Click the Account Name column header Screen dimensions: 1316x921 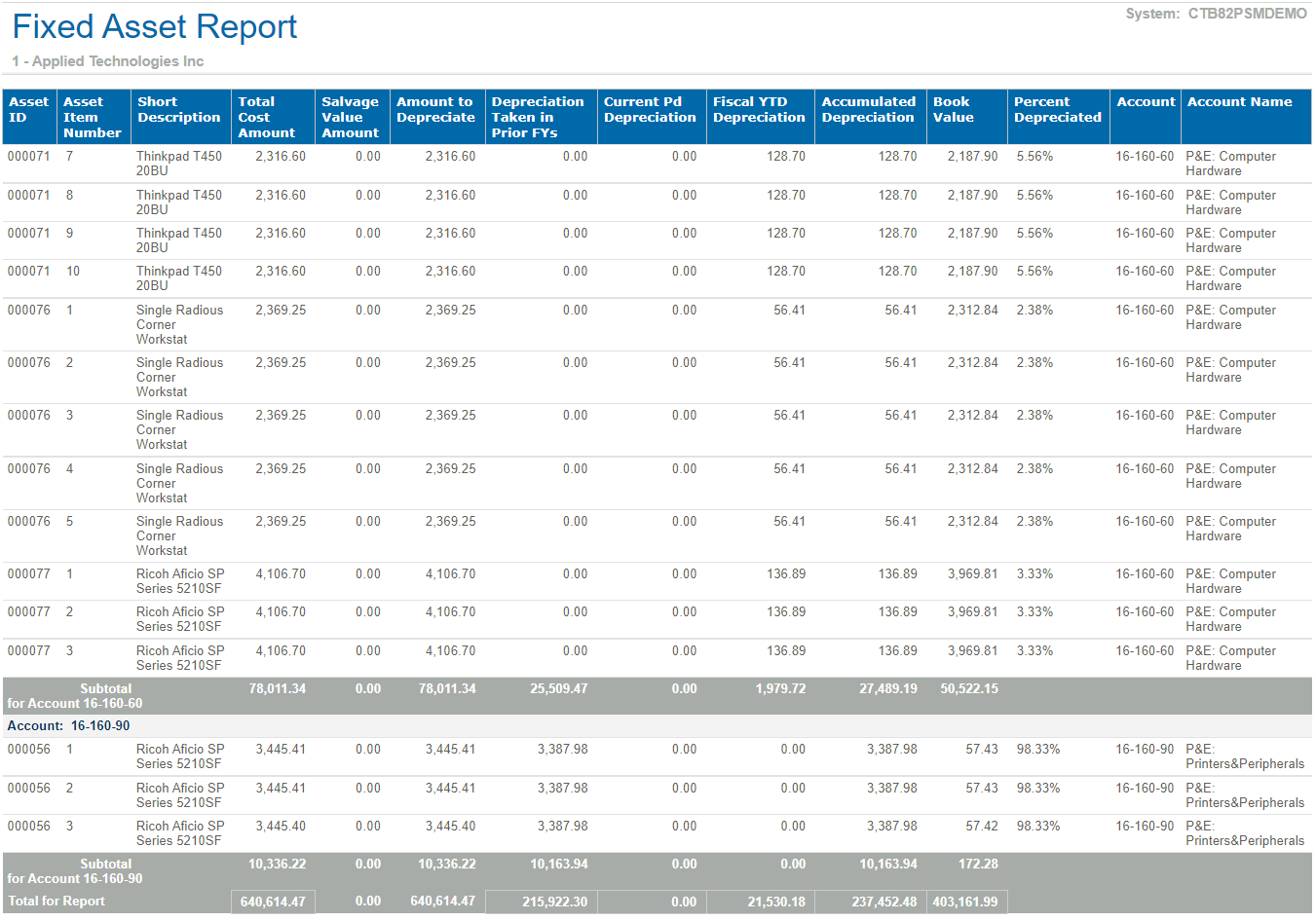1239,102
